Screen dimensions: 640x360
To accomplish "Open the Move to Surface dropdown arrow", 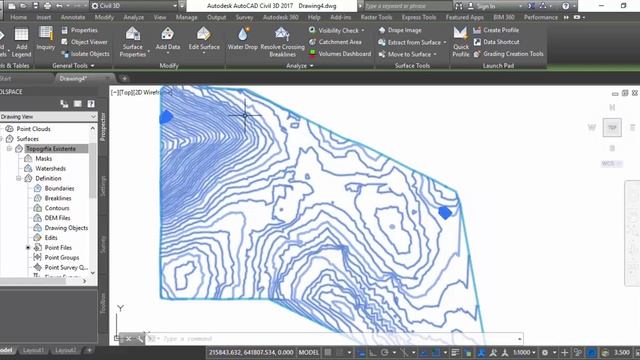I will click(x=435, y=54).
